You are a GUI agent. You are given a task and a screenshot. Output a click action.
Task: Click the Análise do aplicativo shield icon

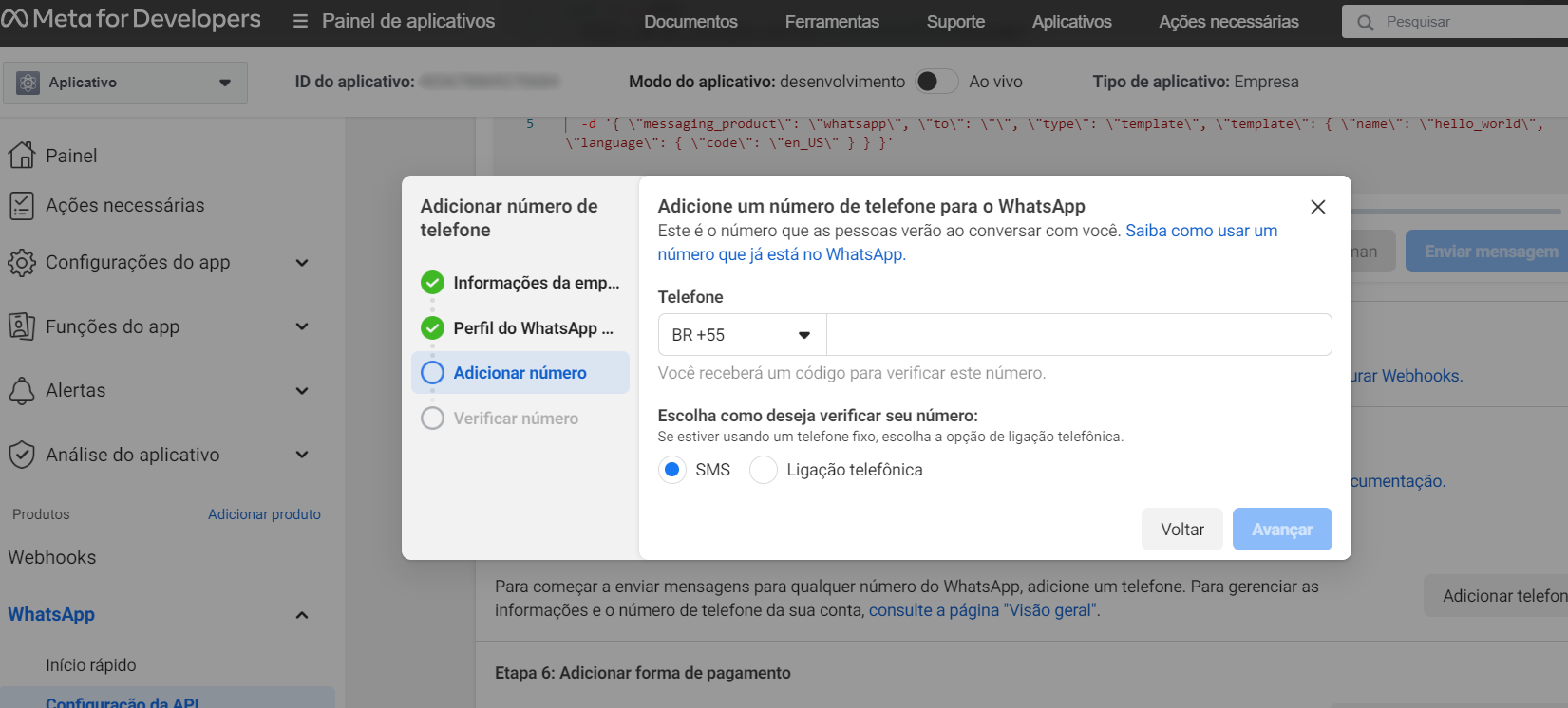pyautogui.click(x=22, y=455)
